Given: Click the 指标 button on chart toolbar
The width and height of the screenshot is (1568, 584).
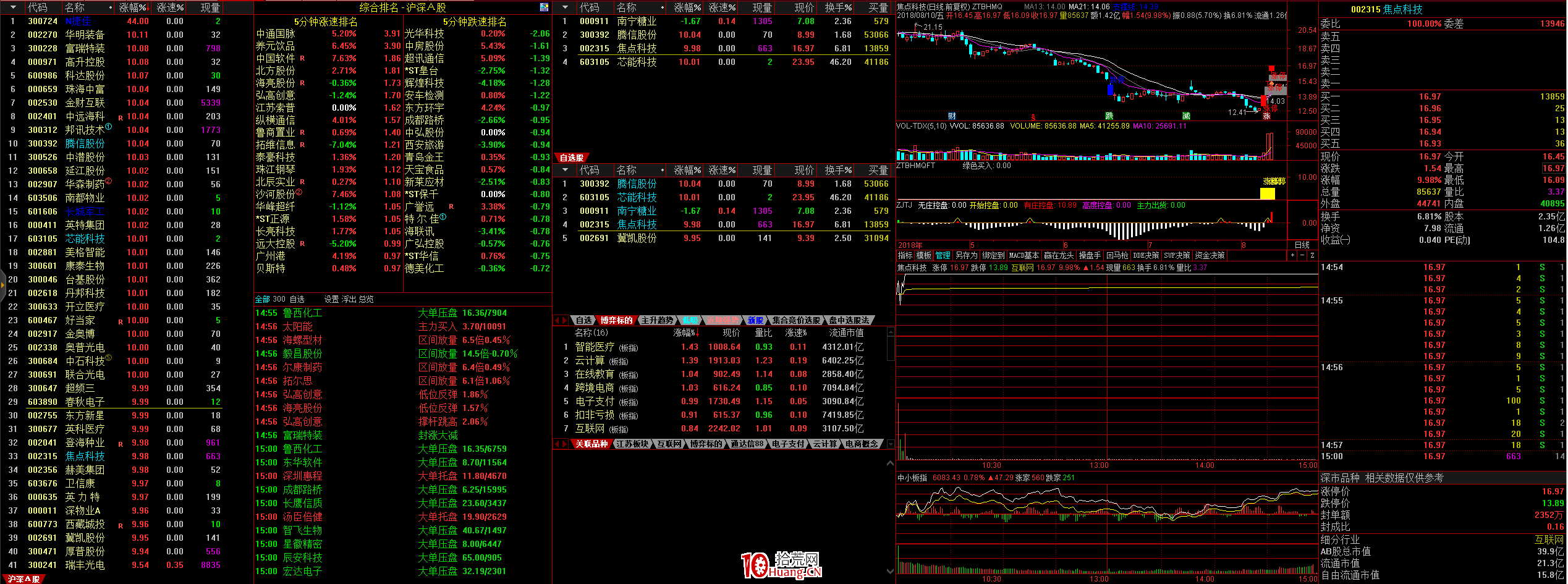Looking at the screenshot, I should pyautogui.click(x=905, y=255).
